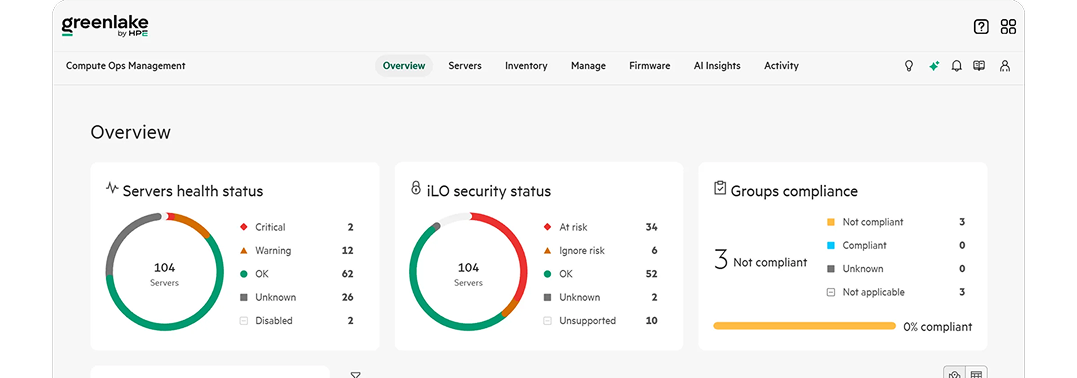Select the Activity tab
1077x378 pixels.
[x=782, y=66]
